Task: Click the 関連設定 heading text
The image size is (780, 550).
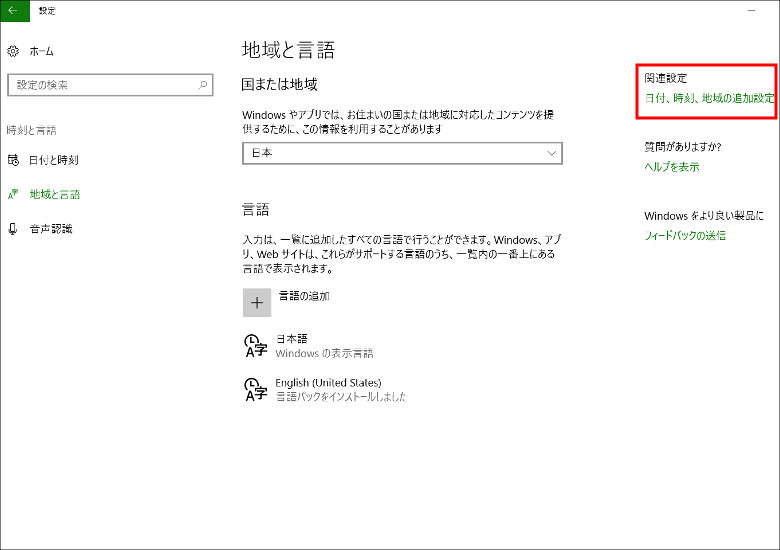Action: (x=666, y=78)
